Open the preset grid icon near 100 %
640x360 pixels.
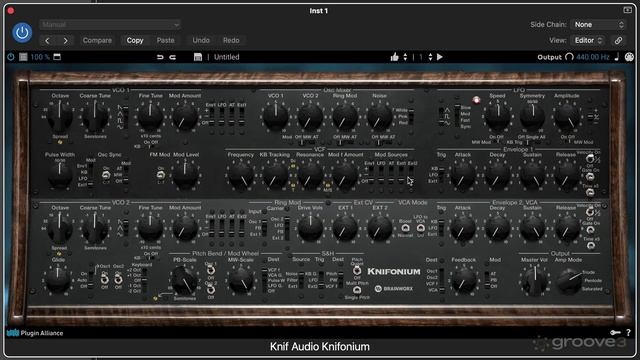coord(23,57)
